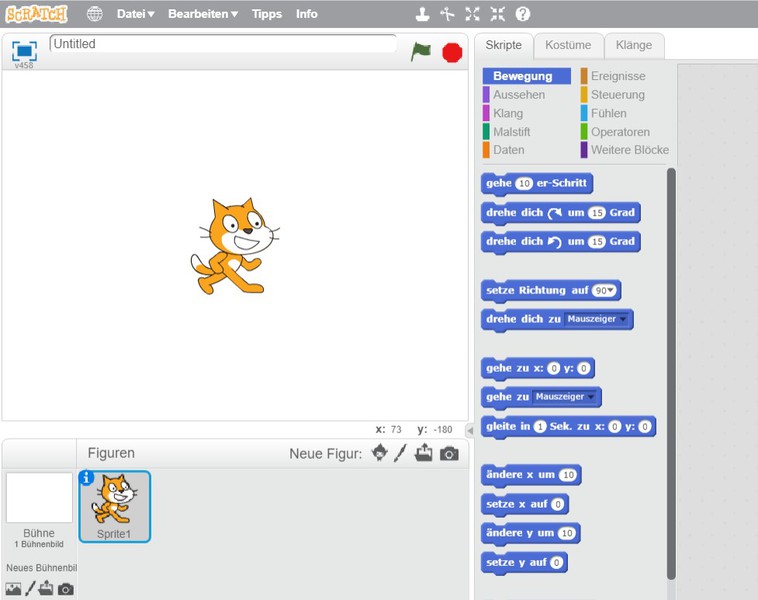Click the project title field Untitled

[222, 44]
